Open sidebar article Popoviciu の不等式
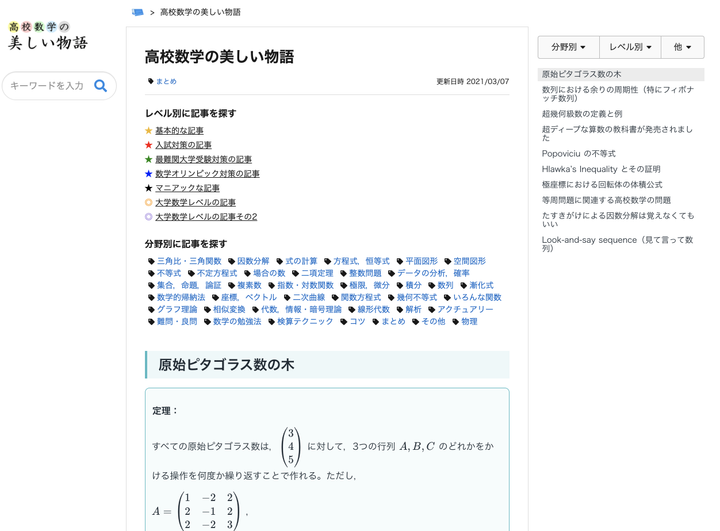 579,153
